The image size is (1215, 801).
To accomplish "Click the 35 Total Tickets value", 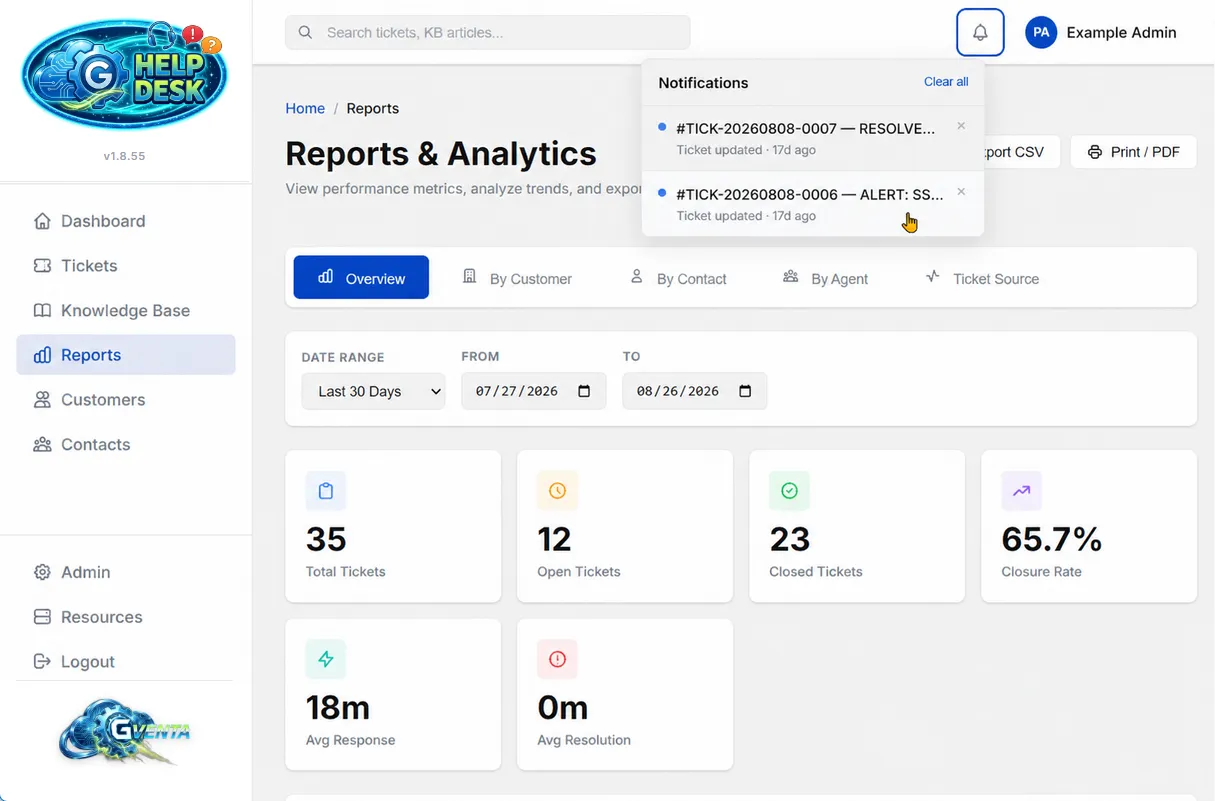I will click(326, 540).
